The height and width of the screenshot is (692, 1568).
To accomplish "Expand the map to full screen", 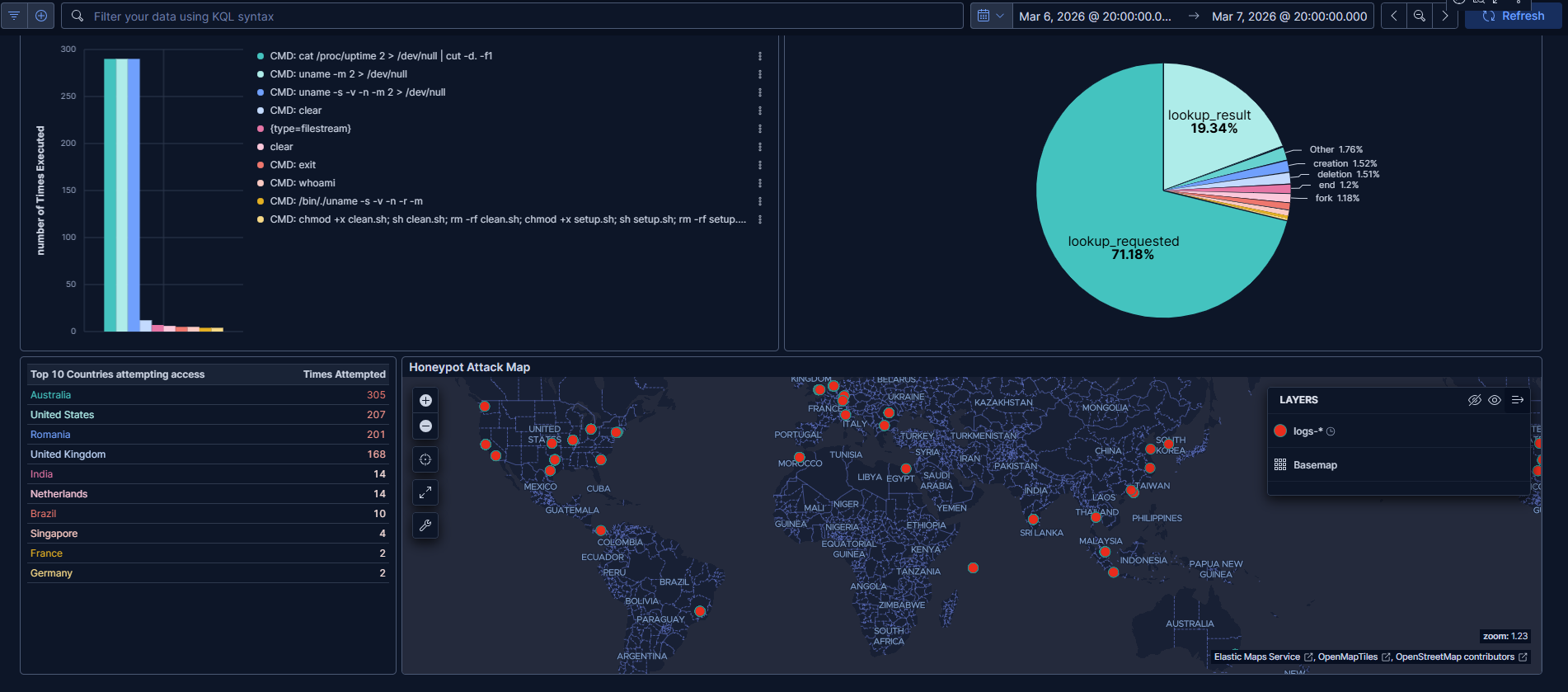I will tap(425, 492).
